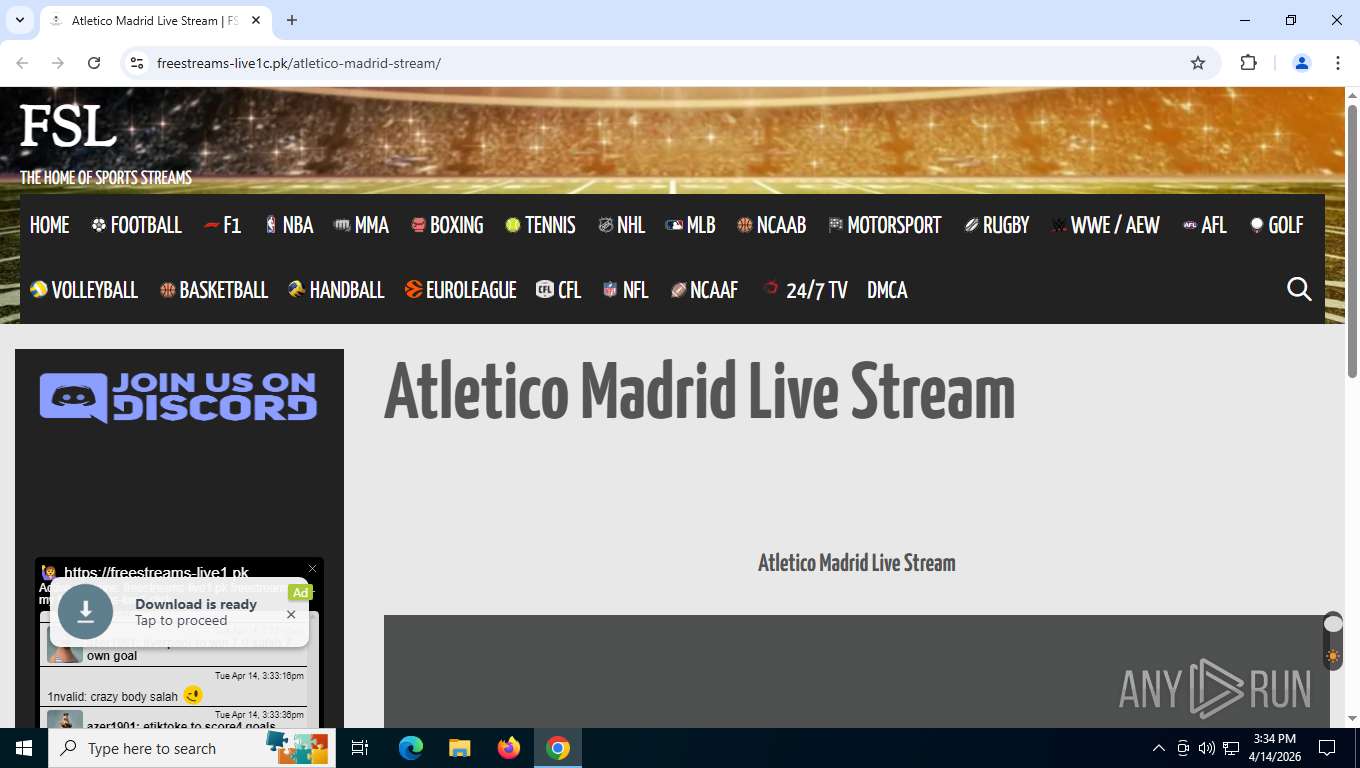Show hidden system tray icons
This screenshot has width=1360, height=768.
coord(1159,748)
